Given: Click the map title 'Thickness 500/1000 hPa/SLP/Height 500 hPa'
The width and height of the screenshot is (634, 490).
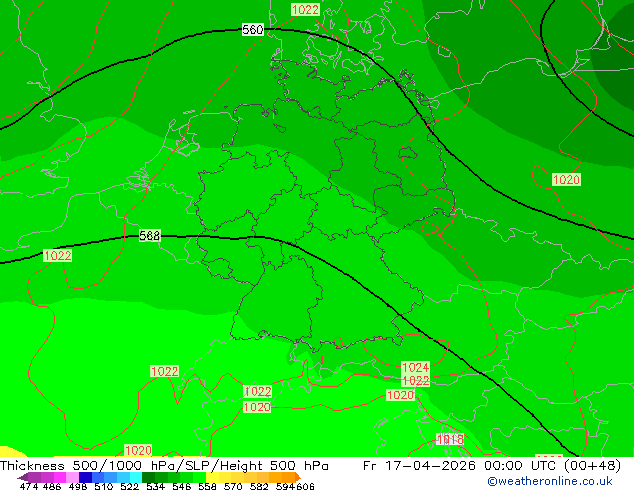Looking at the screenshot, I should pos(164,466).
